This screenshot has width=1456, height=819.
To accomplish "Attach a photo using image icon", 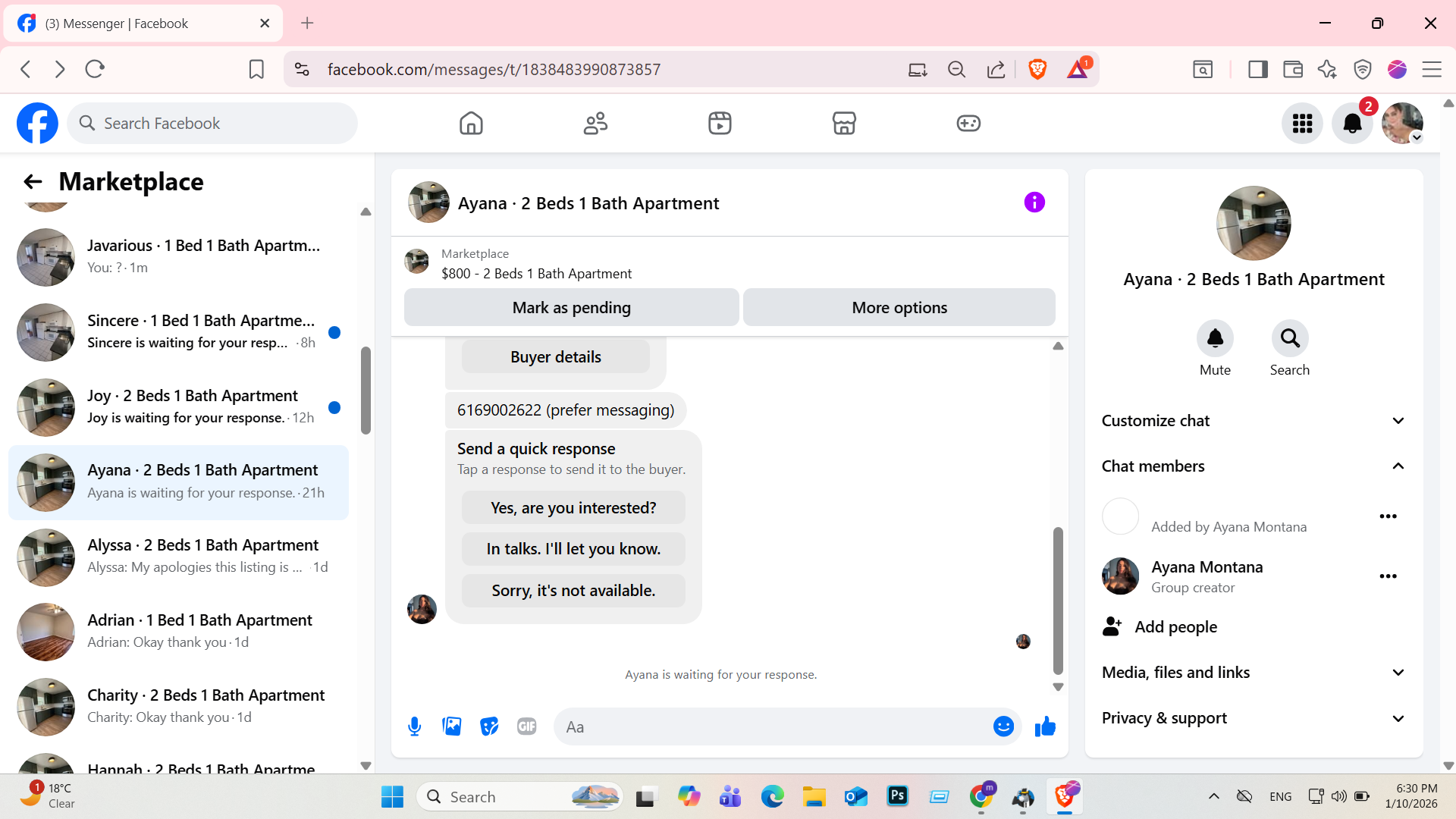I will [x=452, y=726].
